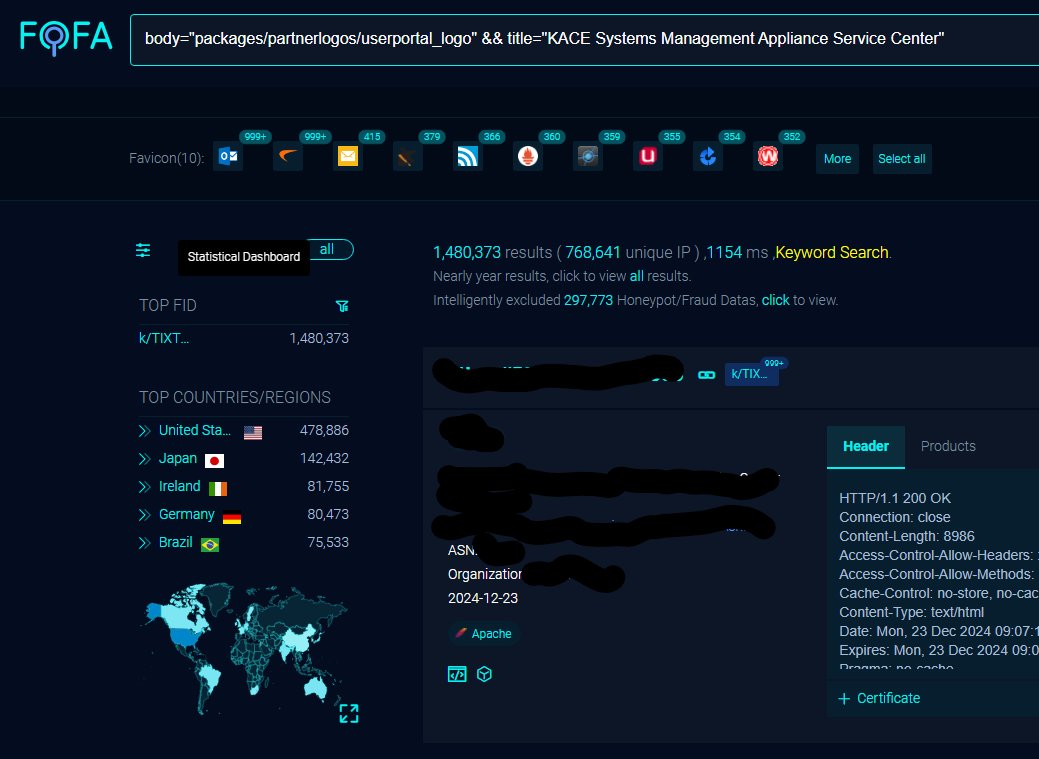
Task: Click the Apache feather tag
Action: [484, 634]
